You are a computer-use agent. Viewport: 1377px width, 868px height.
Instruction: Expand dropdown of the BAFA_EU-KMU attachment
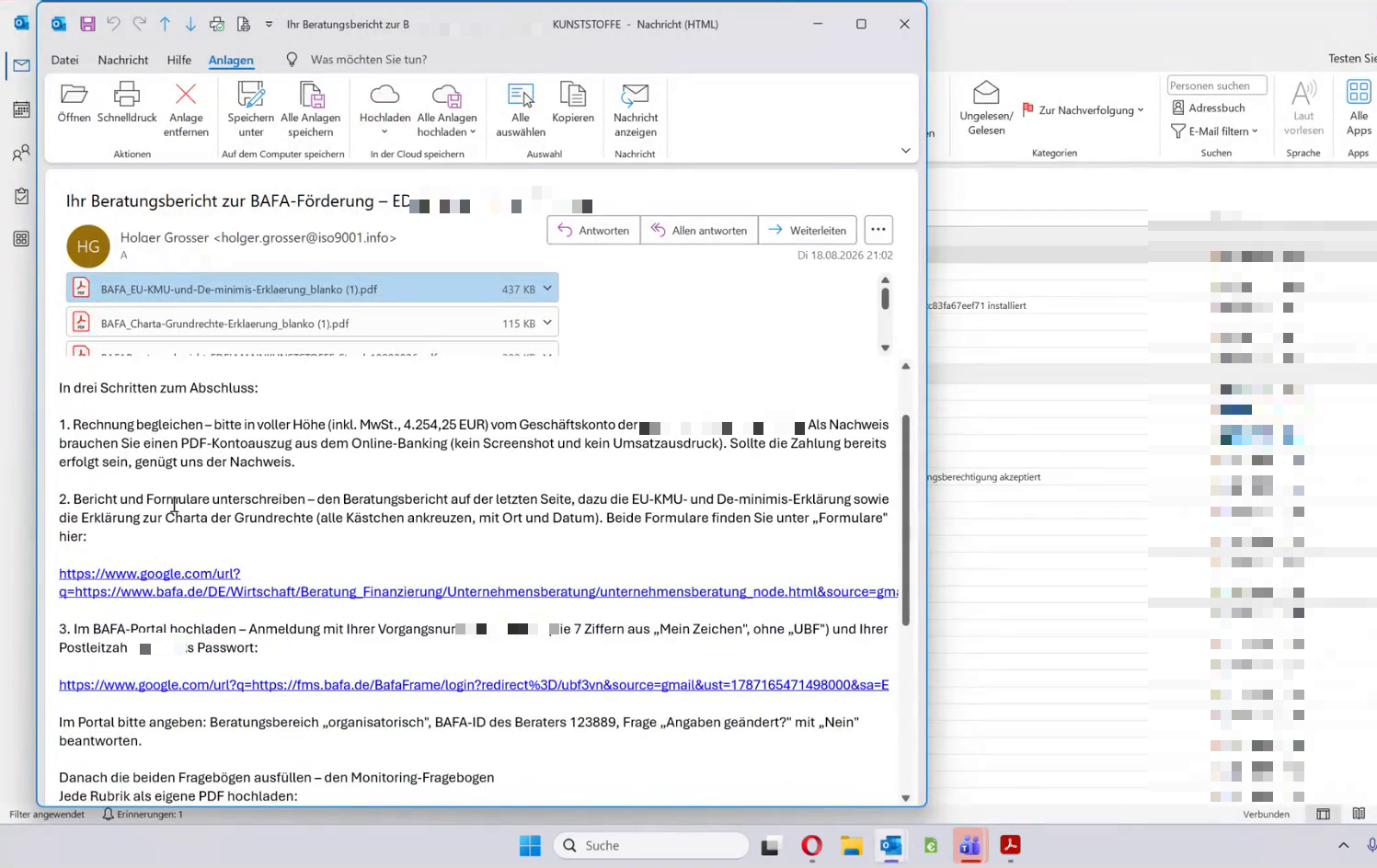tap(547, 289)
